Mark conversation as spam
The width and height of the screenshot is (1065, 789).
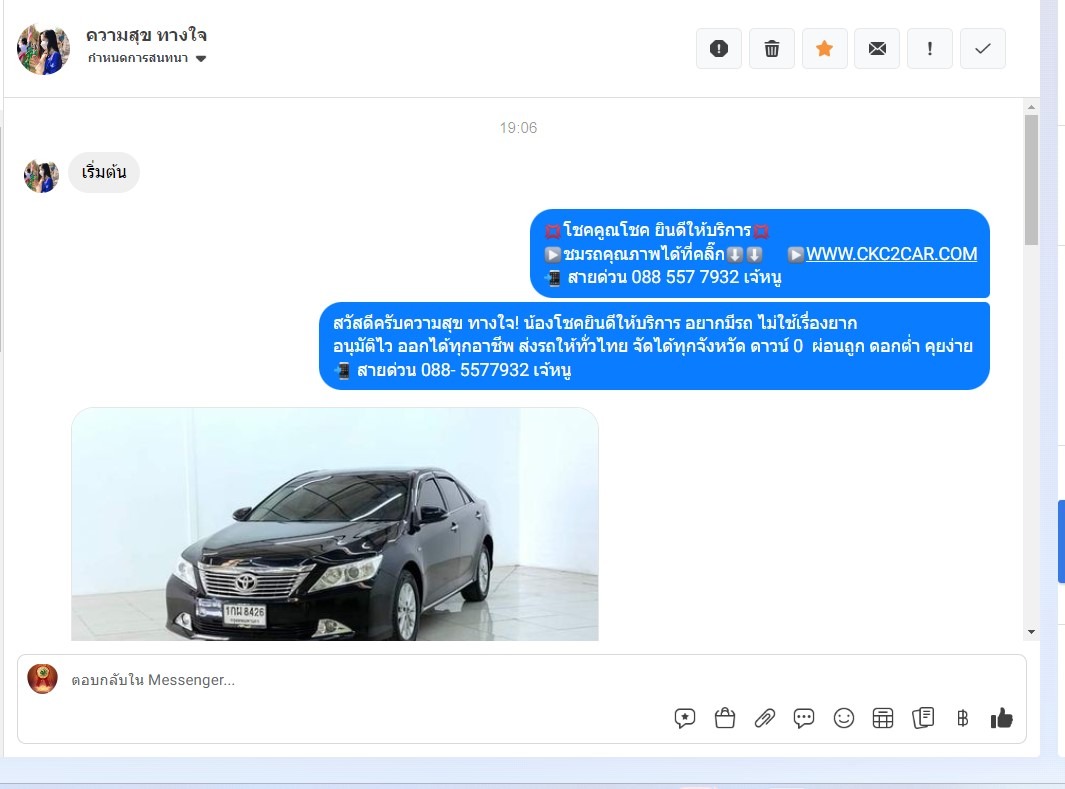719,49
